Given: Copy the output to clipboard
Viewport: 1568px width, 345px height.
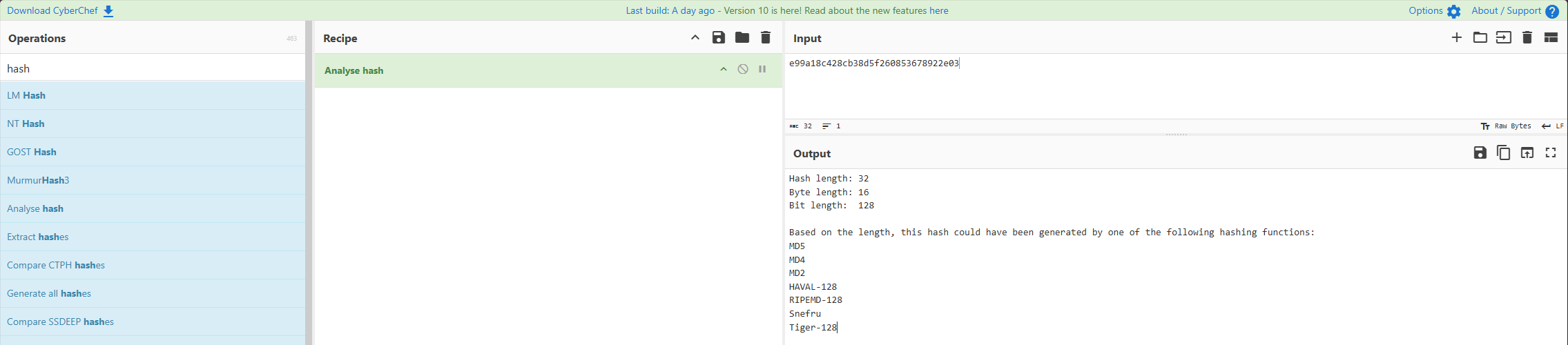Looking at the screenshot, I should click(x=1503, y=153).
